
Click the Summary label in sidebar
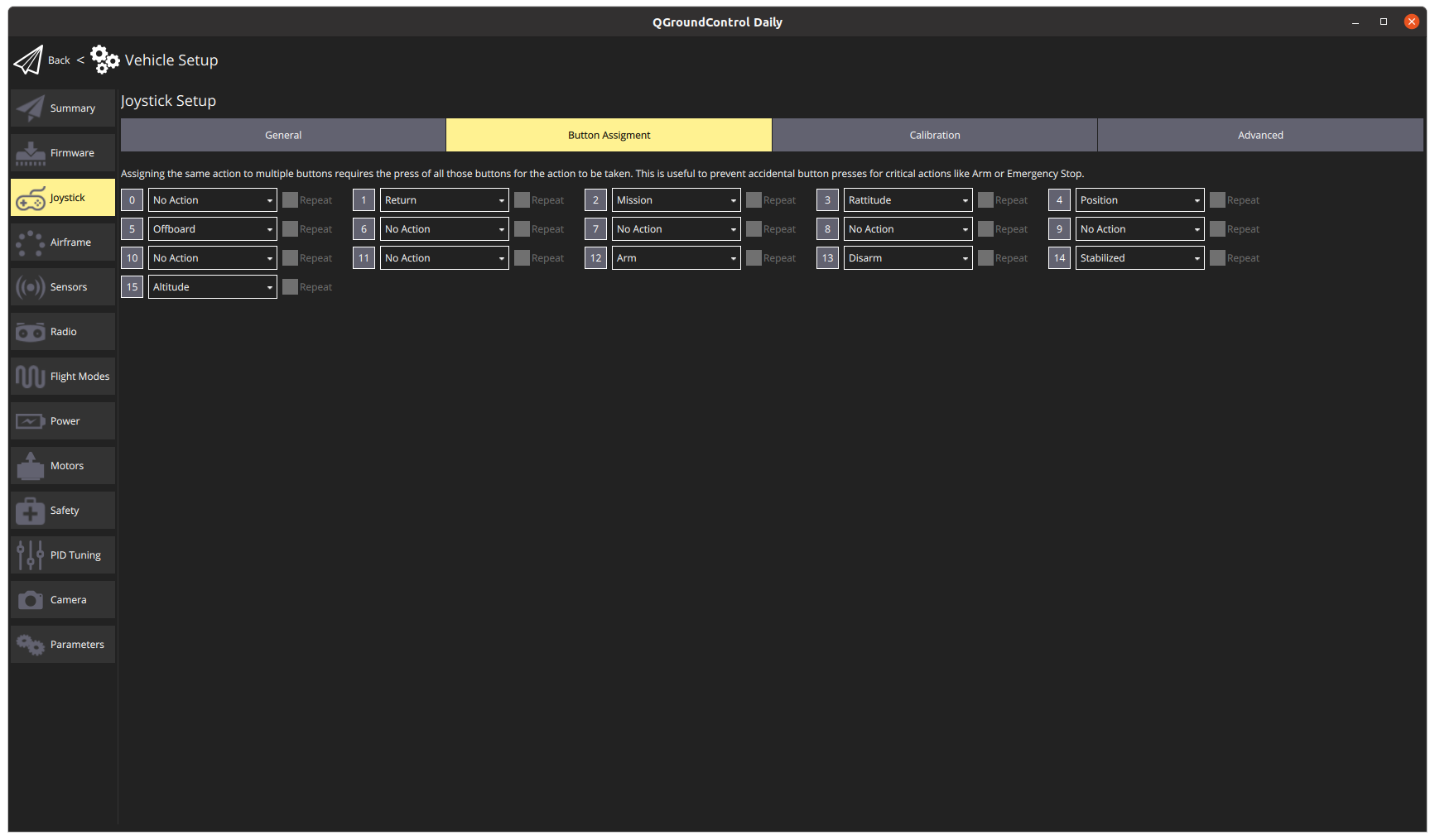pyautogui.click(x=73, y=108)
